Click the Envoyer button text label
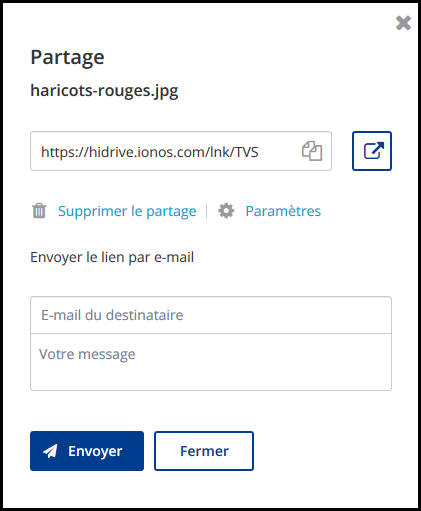 [95, 452]
